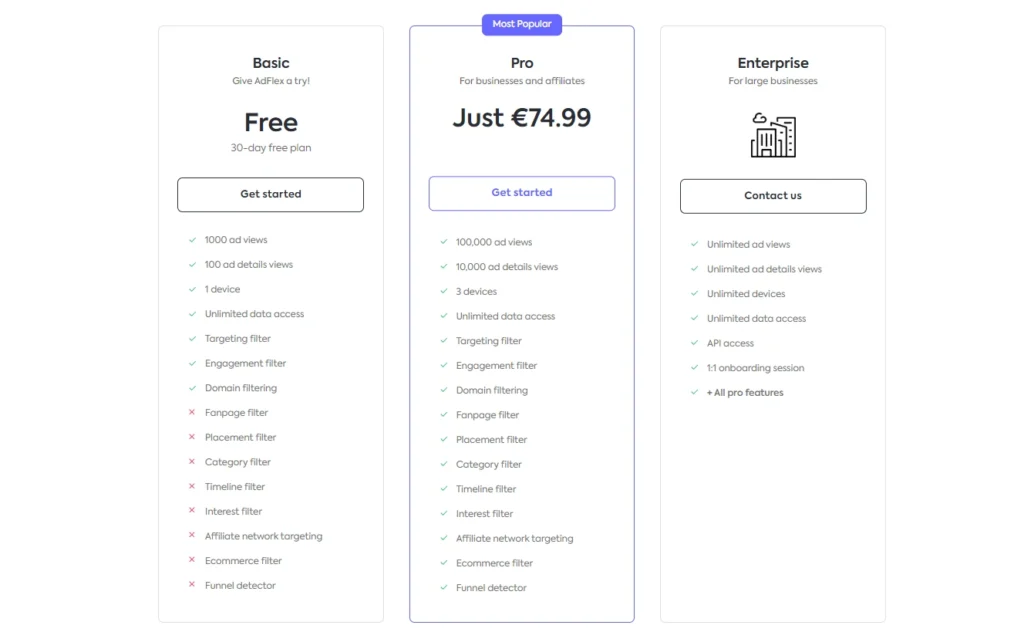Select Get started under the Pro plan
1024x632 pixels.
tap(521, 193)
